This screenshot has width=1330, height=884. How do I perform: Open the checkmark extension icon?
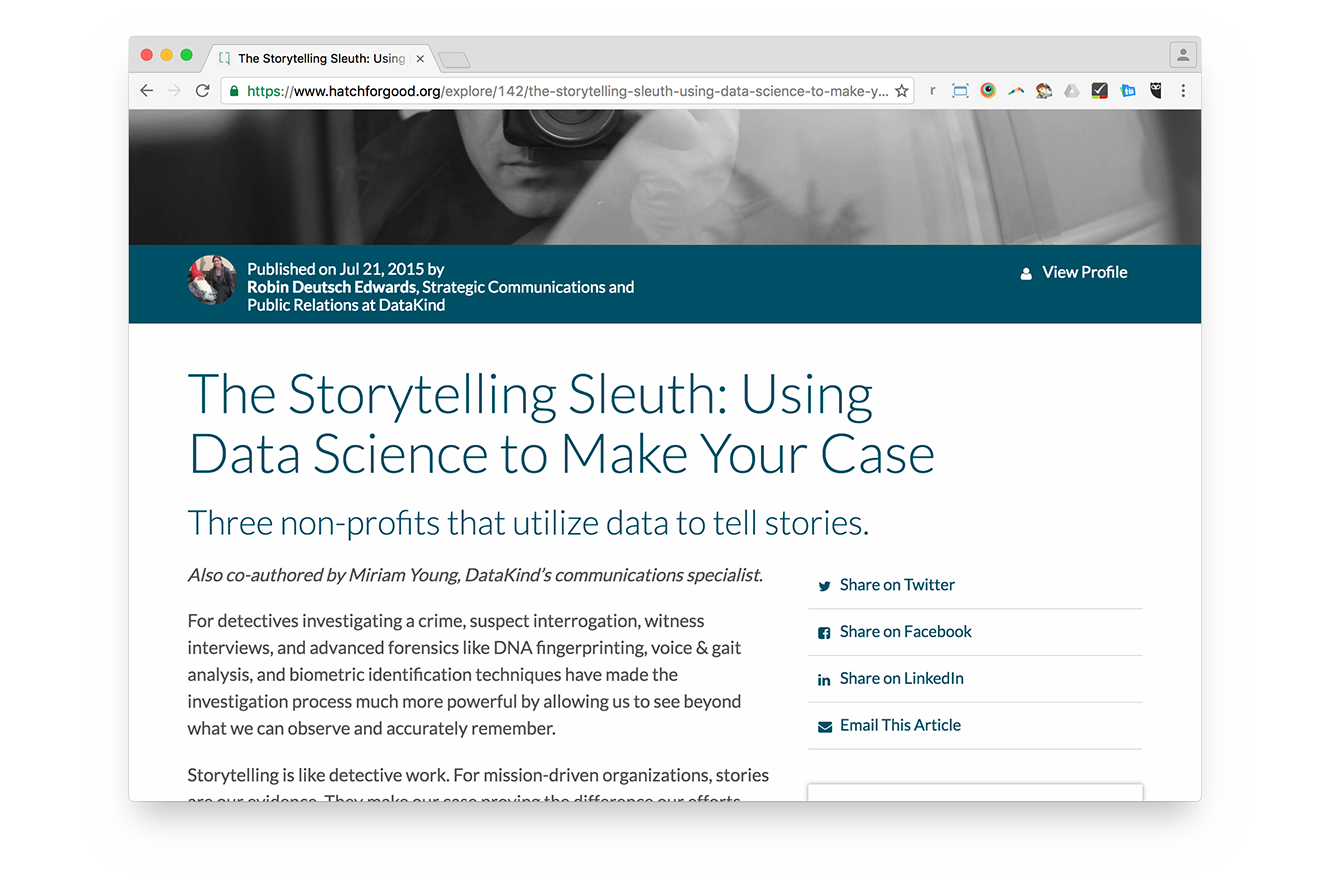tap(1099, 91)
